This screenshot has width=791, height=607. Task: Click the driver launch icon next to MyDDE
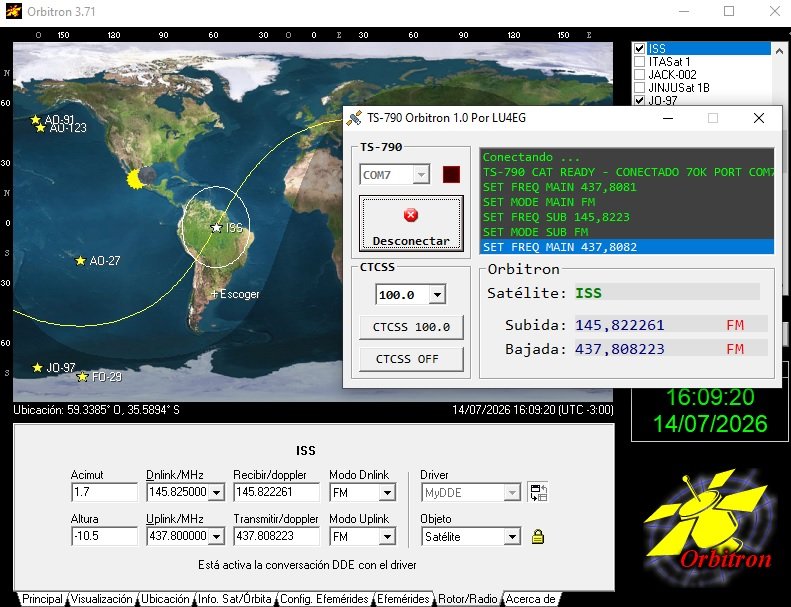[538, 492]
